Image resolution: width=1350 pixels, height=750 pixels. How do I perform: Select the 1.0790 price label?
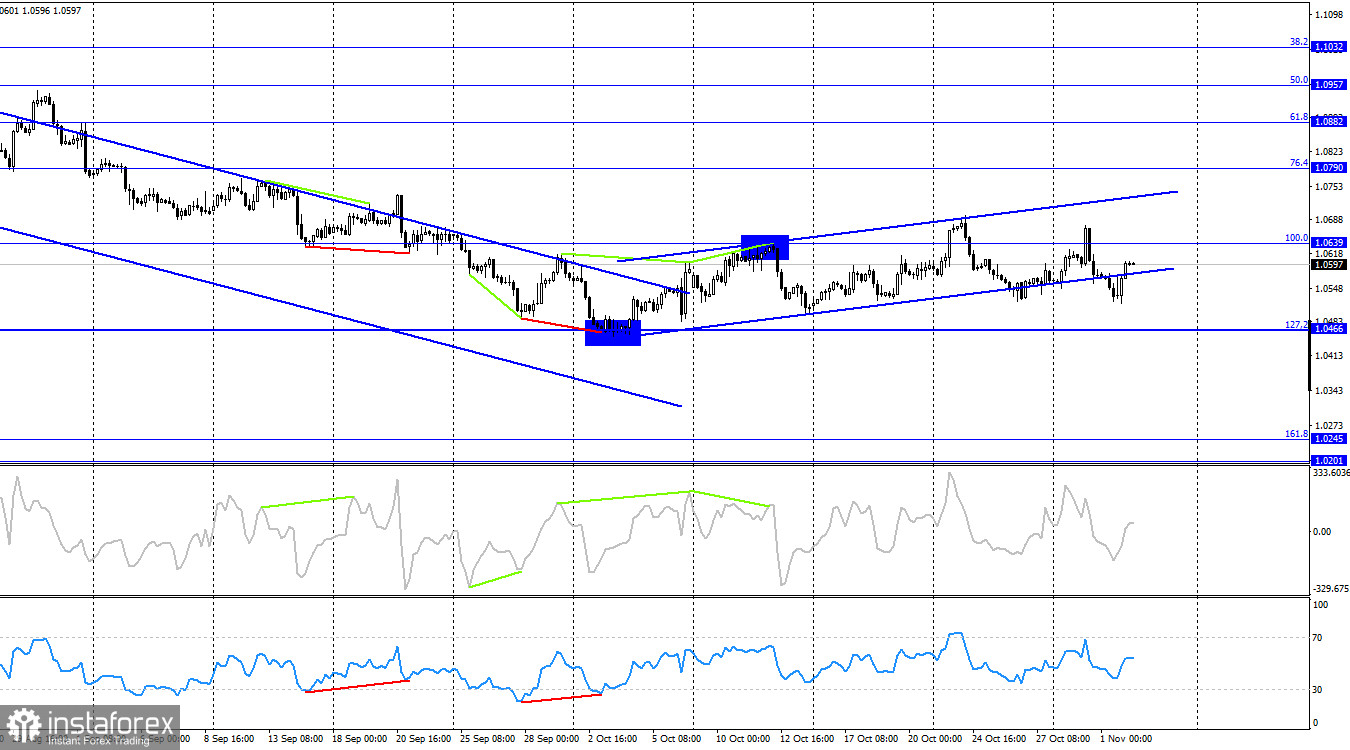coord(1329,168)
